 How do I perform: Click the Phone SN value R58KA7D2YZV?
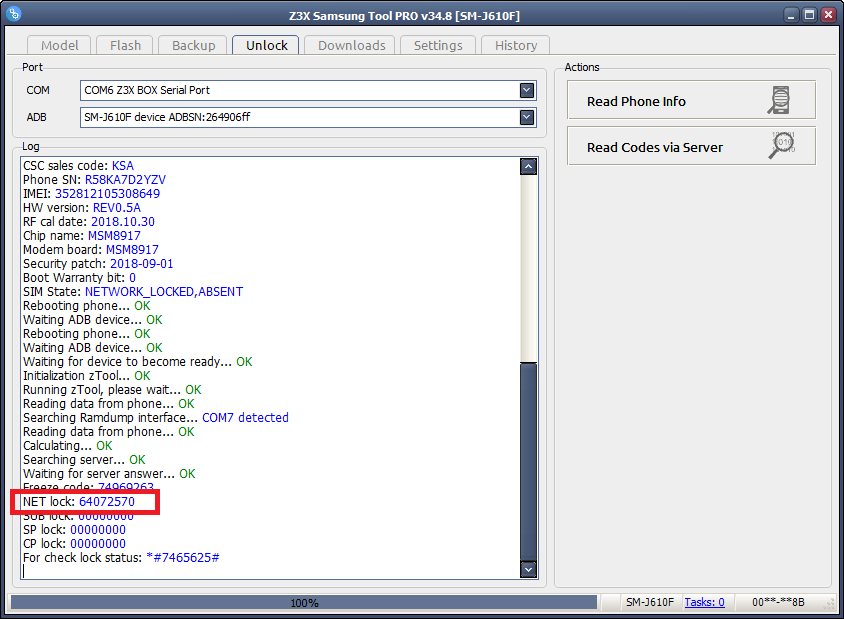click(125, 180)
